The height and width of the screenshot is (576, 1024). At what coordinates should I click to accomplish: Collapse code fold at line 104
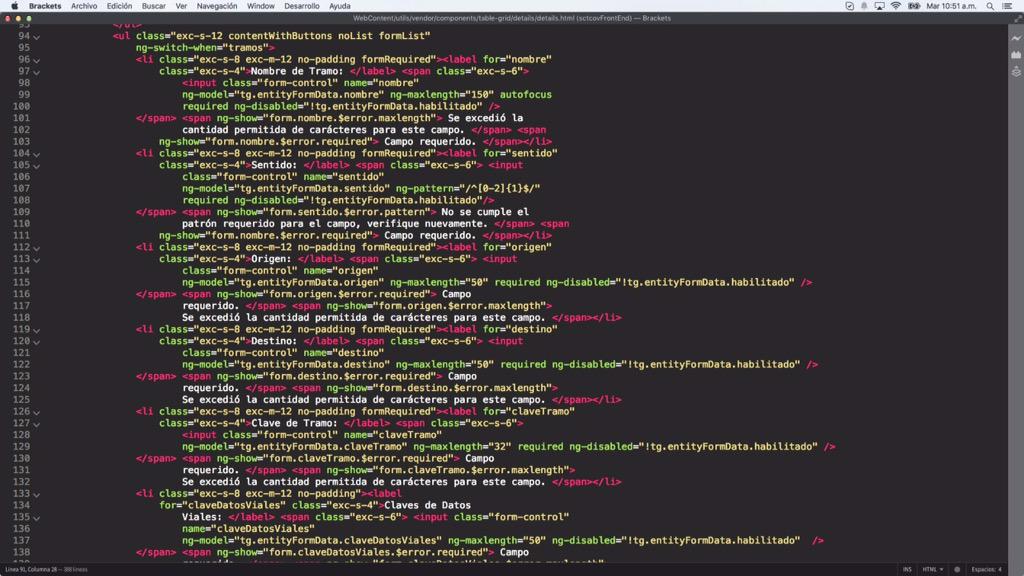[37, 154]
